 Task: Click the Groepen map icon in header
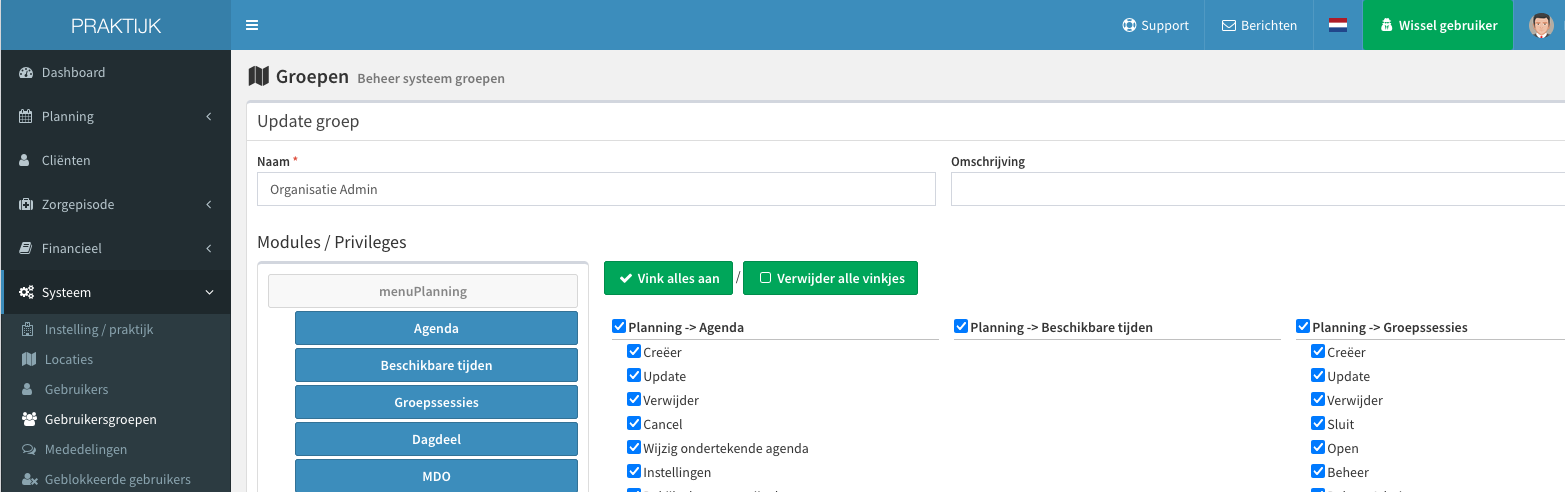[x=259, y=76]
